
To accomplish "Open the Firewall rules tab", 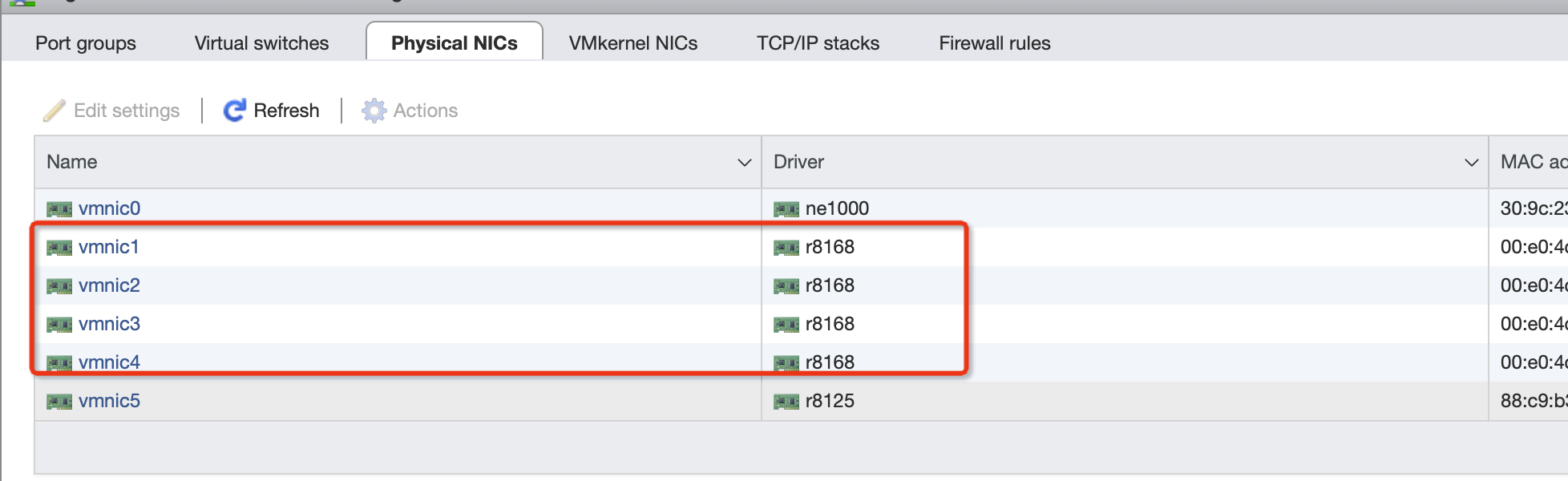I will 994,43.
